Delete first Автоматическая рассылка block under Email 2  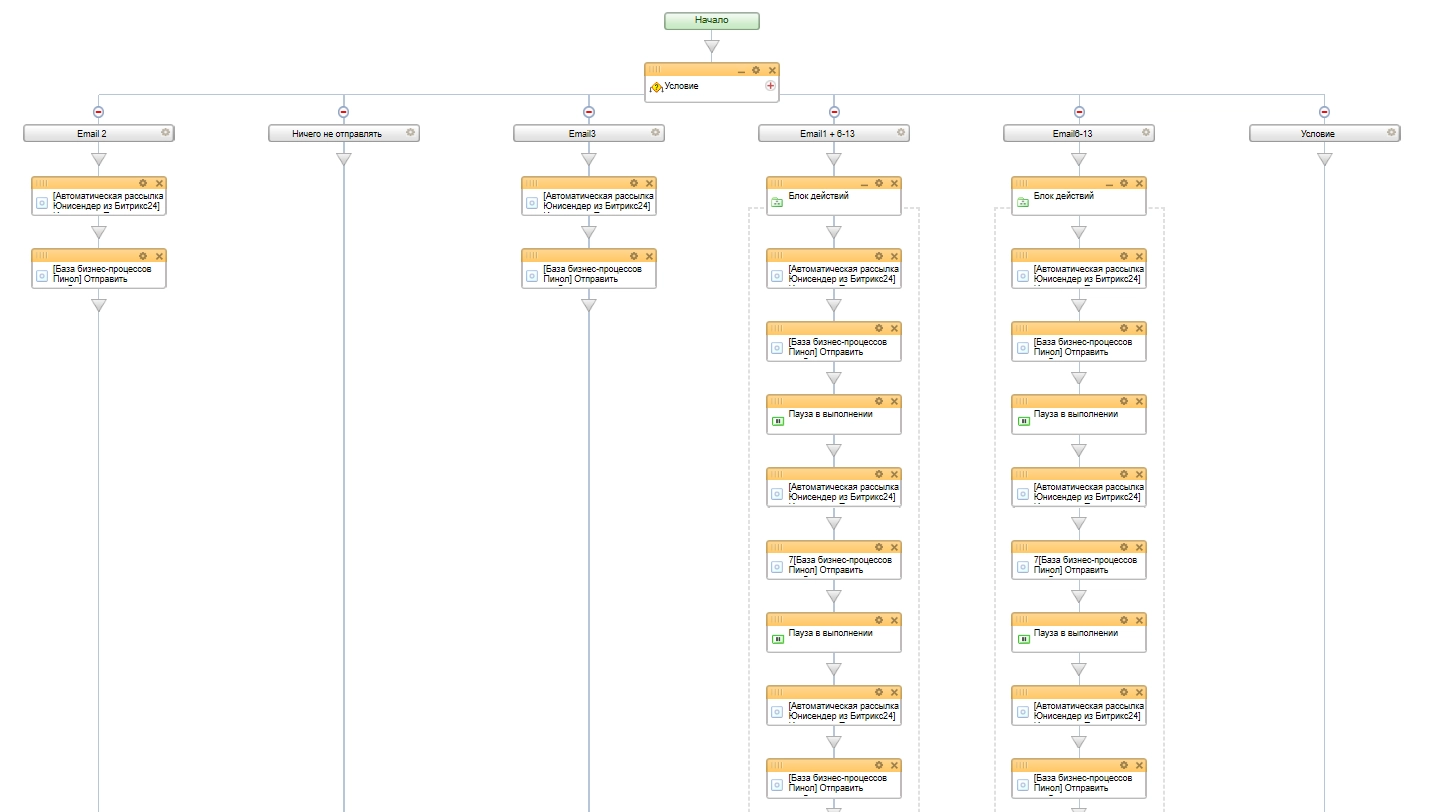[159, 183]
